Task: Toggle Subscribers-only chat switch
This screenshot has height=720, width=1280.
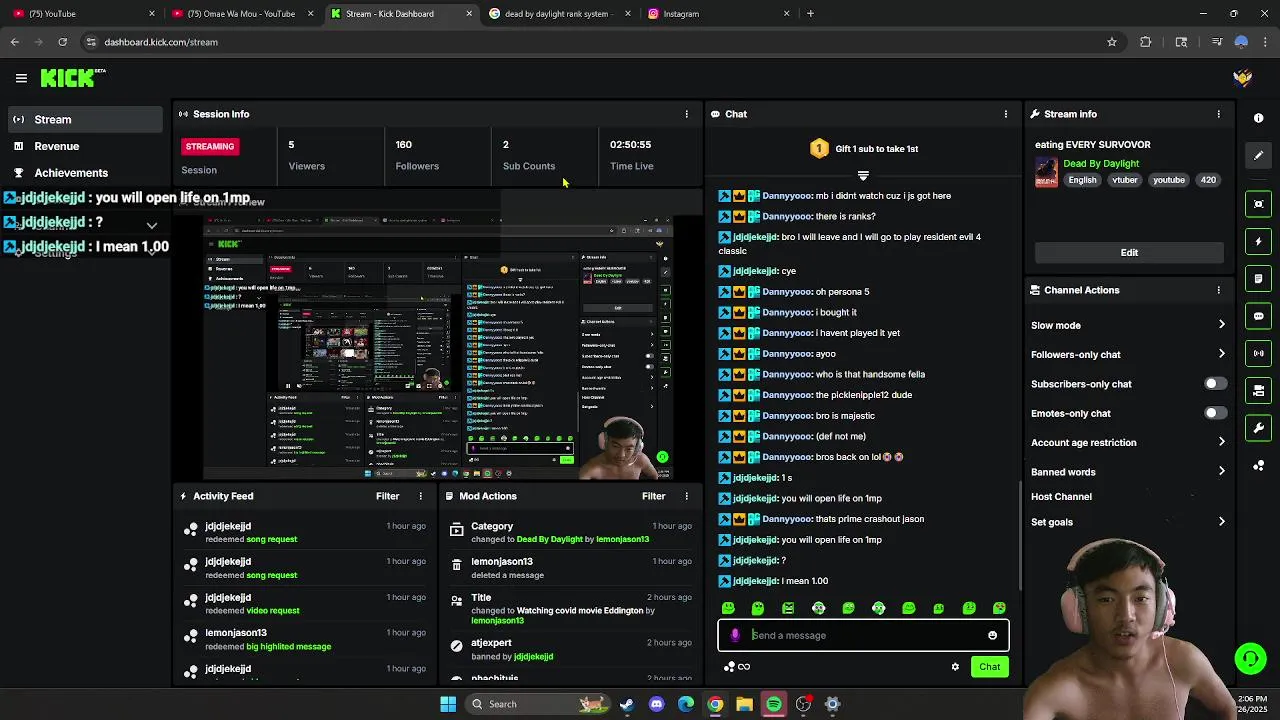Action: [x=1214, y=384]
